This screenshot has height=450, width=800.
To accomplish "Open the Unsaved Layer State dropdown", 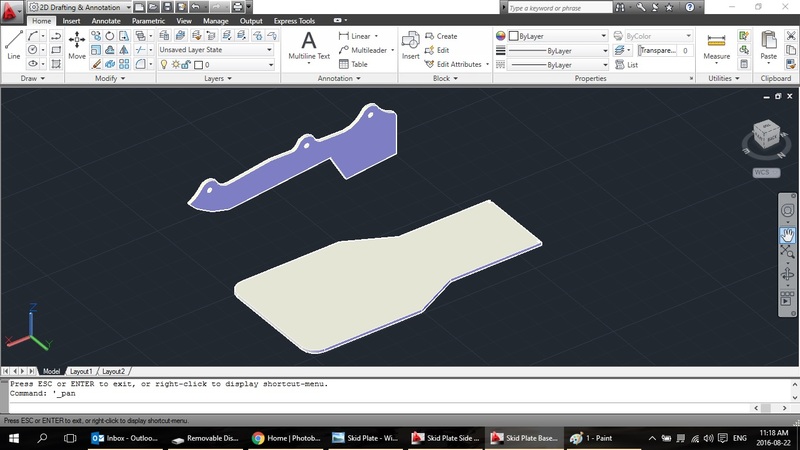I will click(216, 50).
